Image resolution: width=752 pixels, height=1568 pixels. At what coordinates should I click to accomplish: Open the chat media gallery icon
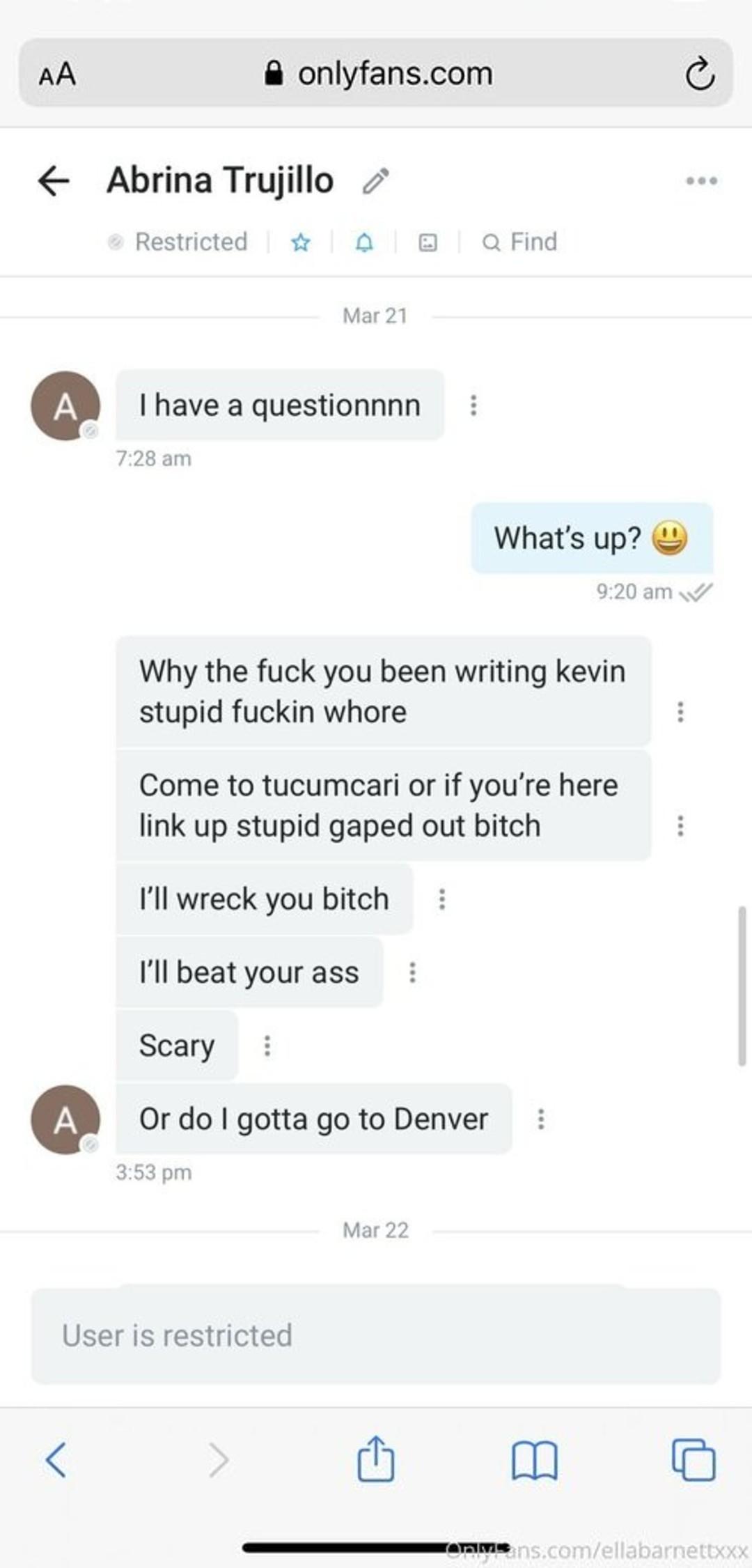click(x=428, y=242)
